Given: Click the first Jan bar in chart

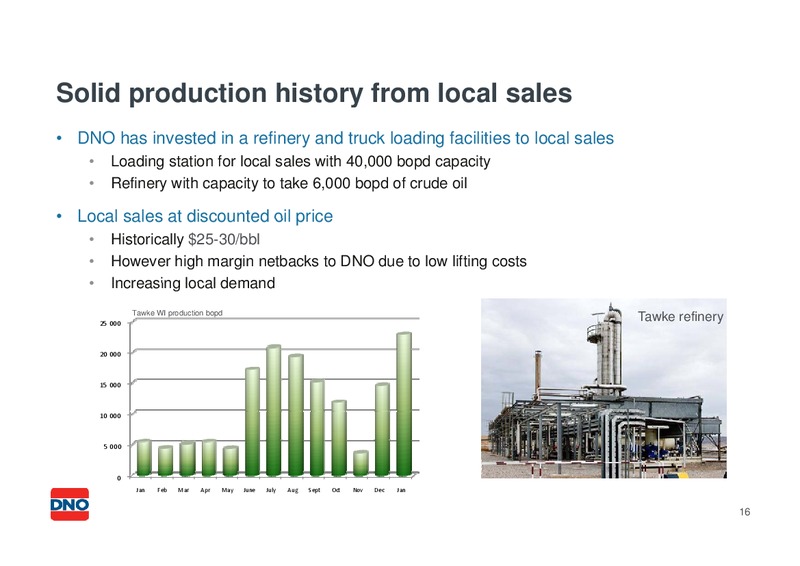Looking at the screenshot, I should [x=144, y=458].
